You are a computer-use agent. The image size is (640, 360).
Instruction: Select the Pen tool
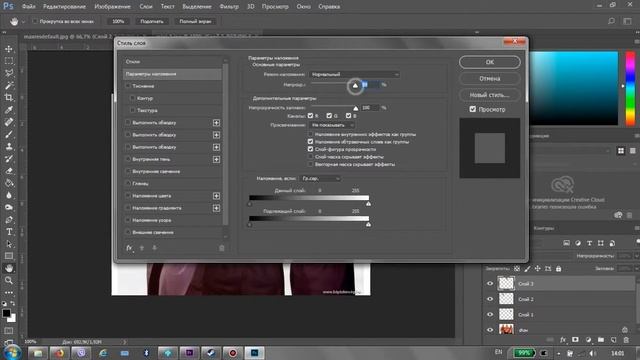9,220
